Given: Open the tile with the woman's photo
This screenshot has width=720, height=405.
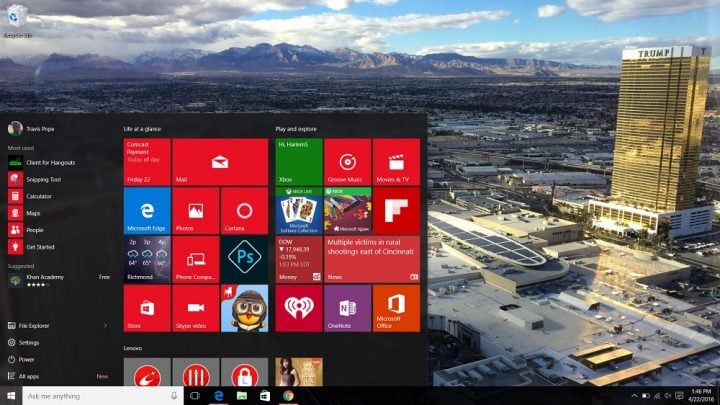Looking at the screenshot, I should pos(298,372).
